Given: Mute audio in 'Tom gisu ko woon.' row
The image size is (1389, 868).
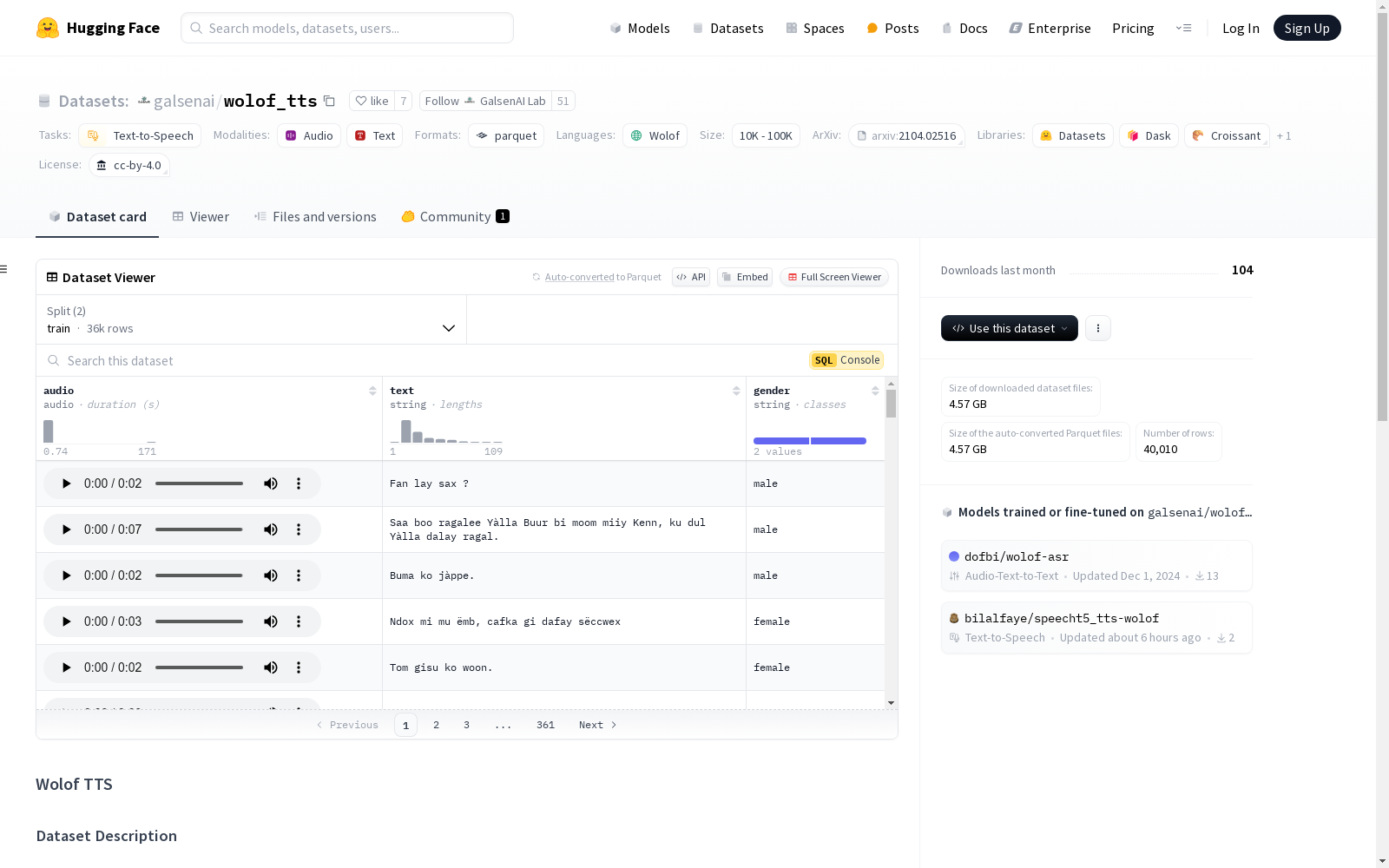Looking at the screenshot, I should click(x=271, y=667).
